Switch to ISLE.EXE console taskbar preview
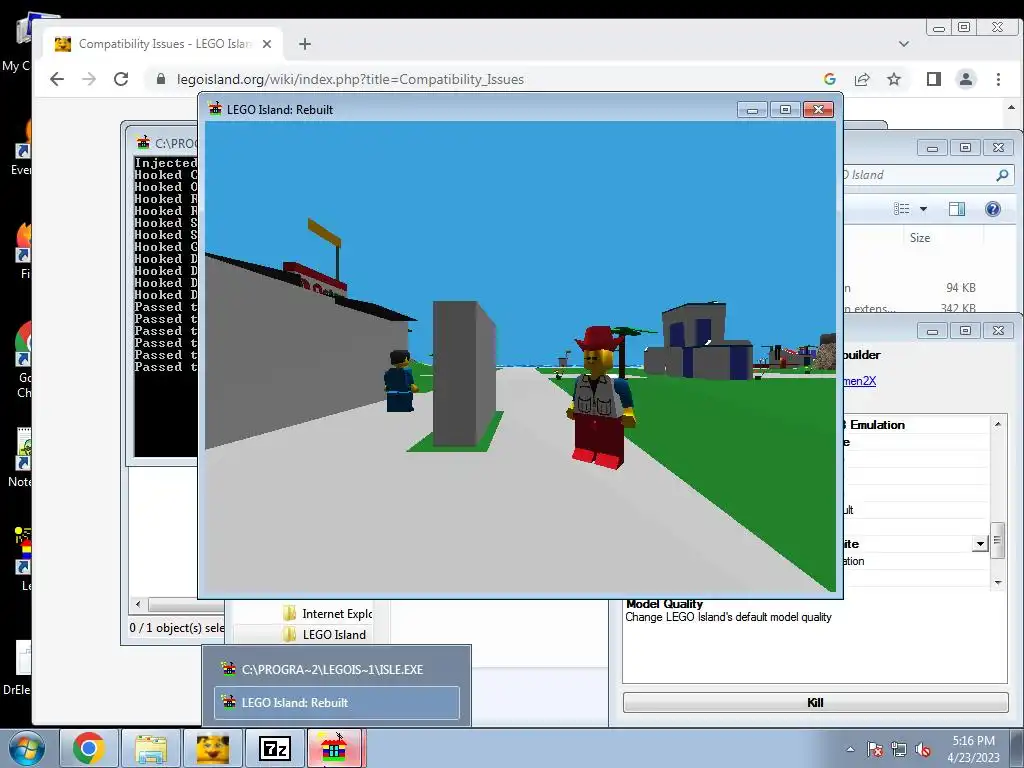Image resolution: width=1024 pixels, height=768 pixels. point(336,669)
